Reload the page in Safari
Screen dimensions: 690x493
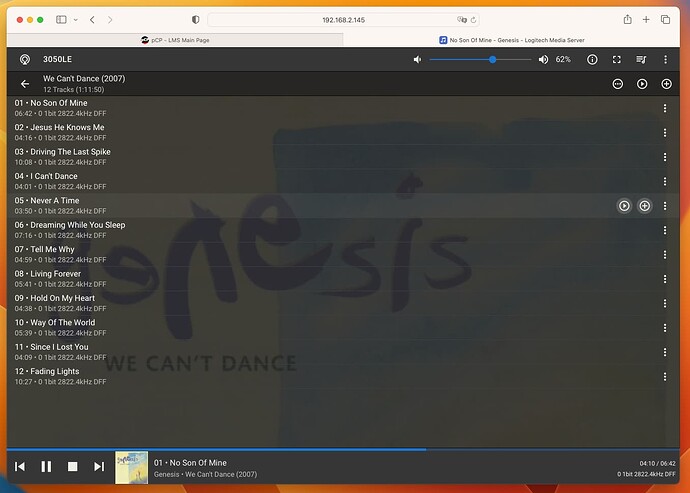(x=473, y=20)
